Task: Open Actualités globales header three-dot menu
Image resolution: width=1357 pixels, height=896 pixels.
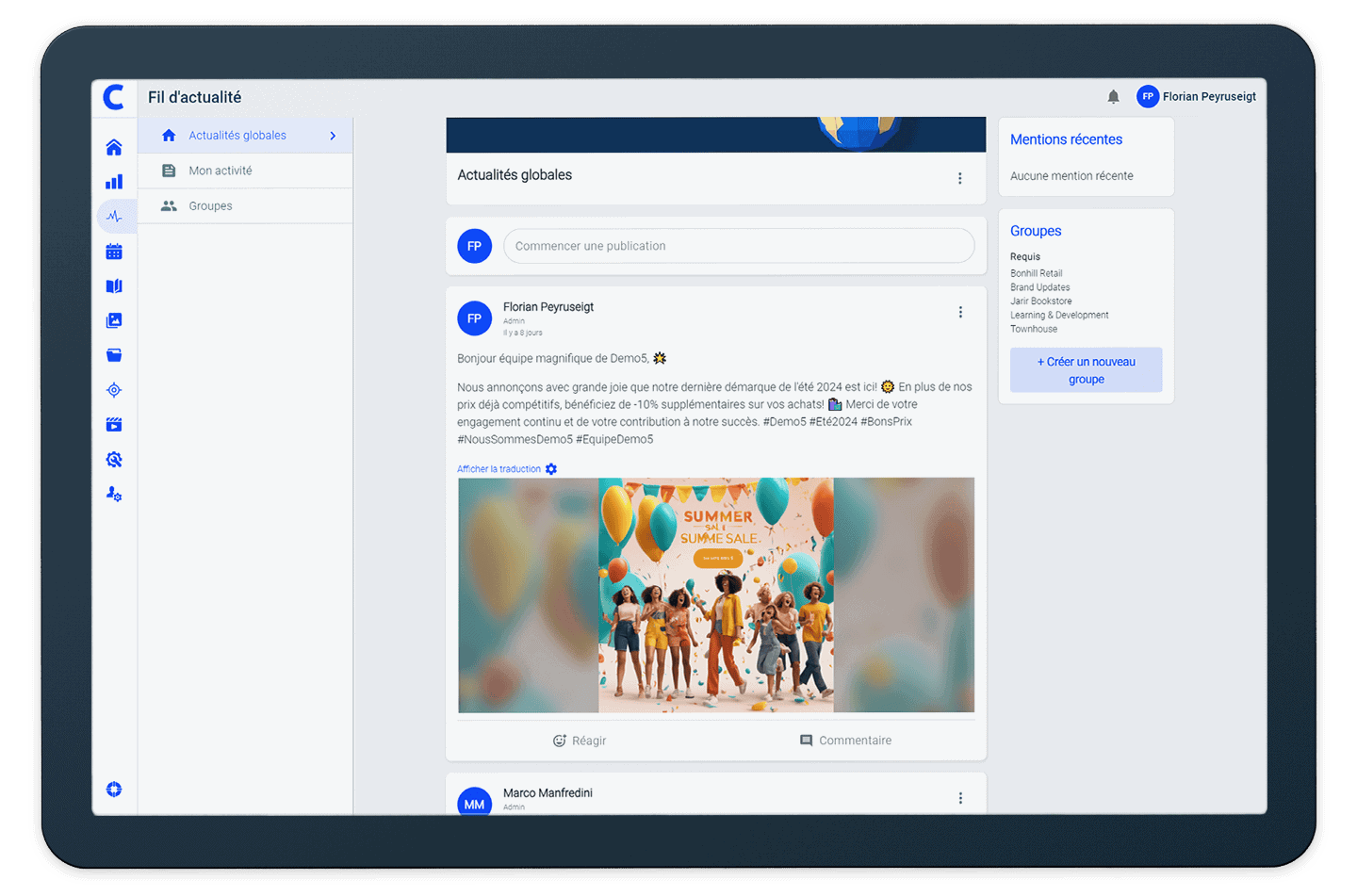Action: point(959,178)
